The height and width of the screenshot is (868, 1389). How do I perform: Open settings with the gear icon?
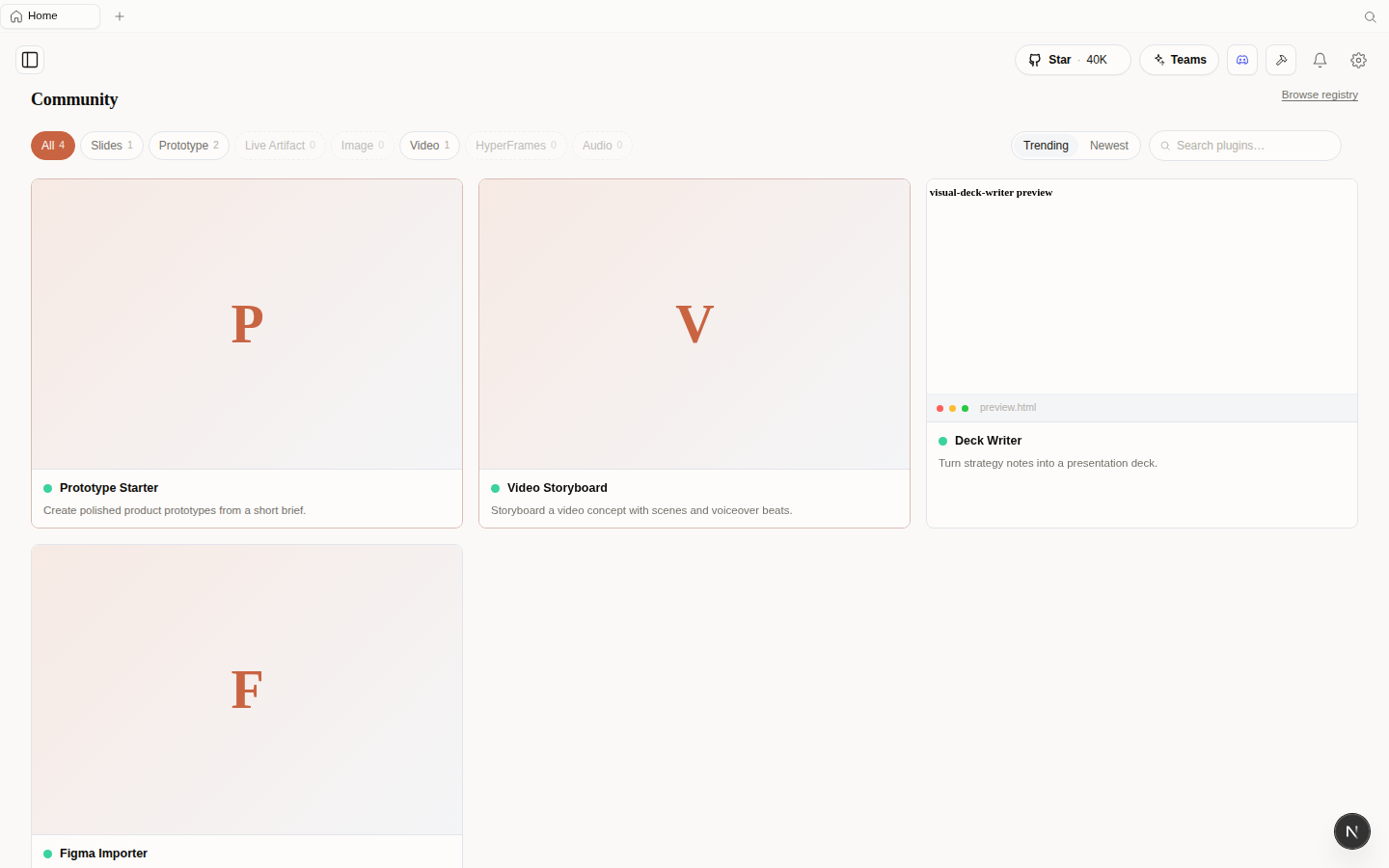pyautogui.click(x=1358, y=60)
